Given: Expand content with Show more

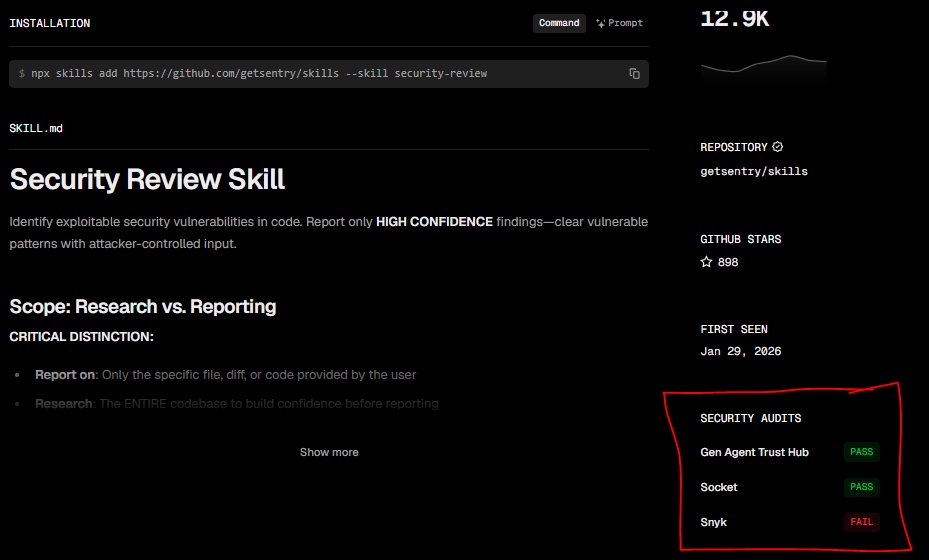Looking at the screenshot, I should [x=329, y=452].
